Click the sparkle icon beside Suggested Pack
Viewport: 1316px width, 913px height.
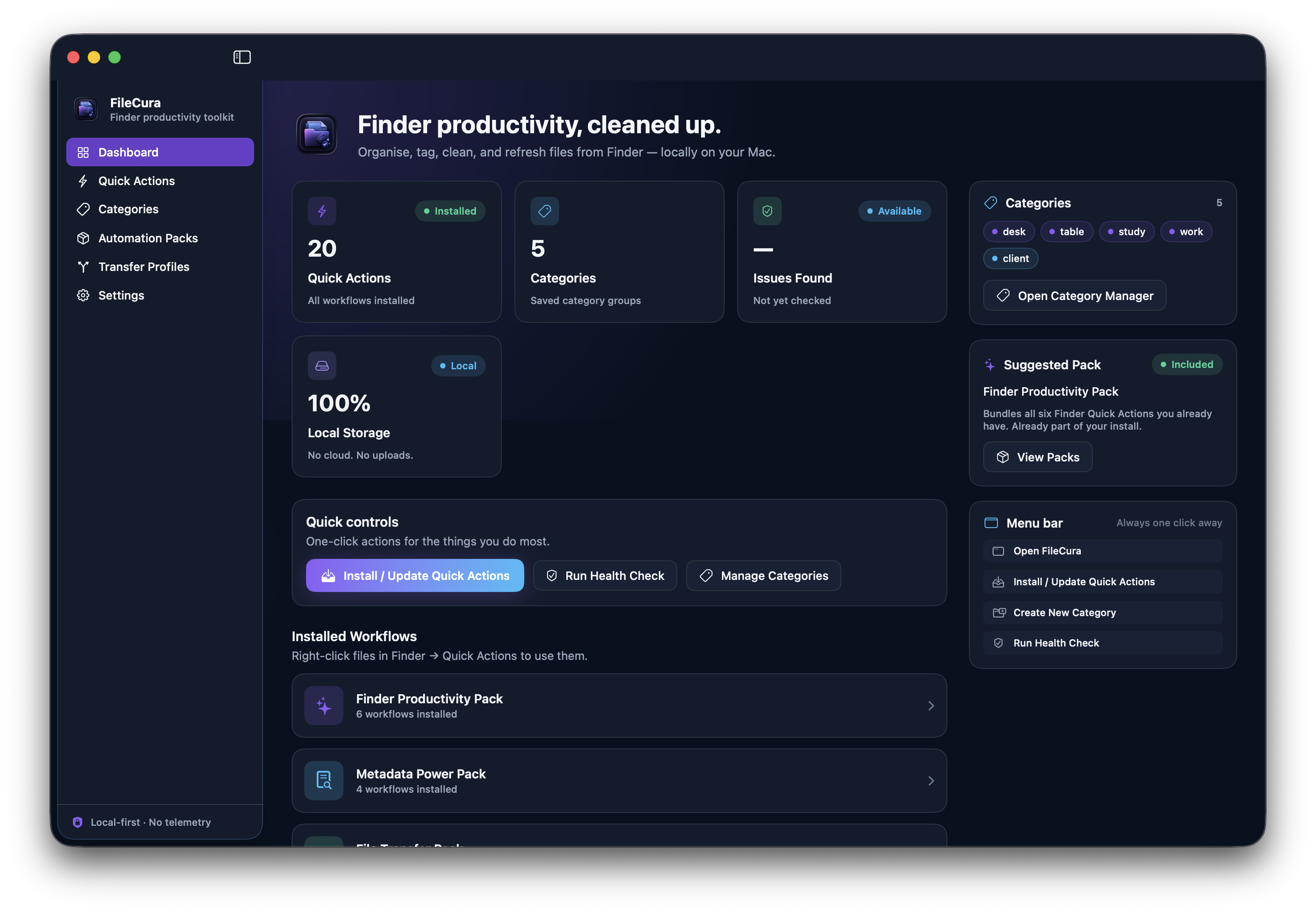[990, 364]
